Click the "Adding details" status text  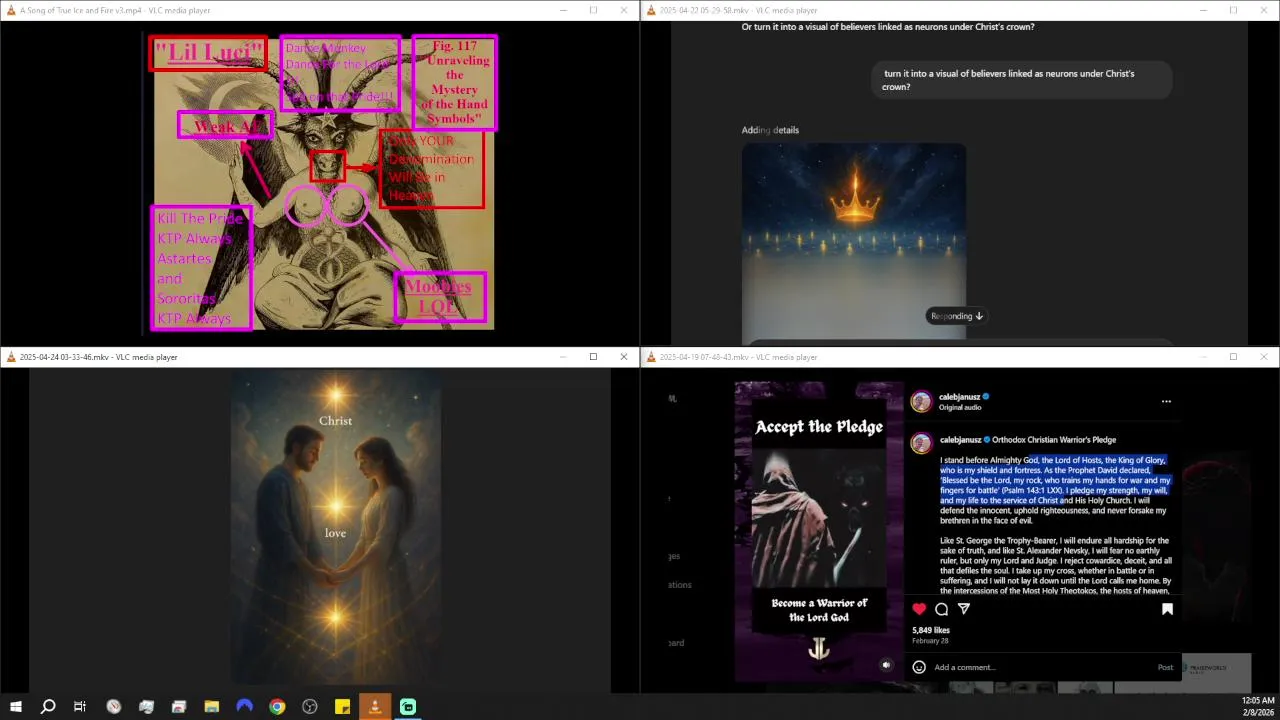point(770,130)
